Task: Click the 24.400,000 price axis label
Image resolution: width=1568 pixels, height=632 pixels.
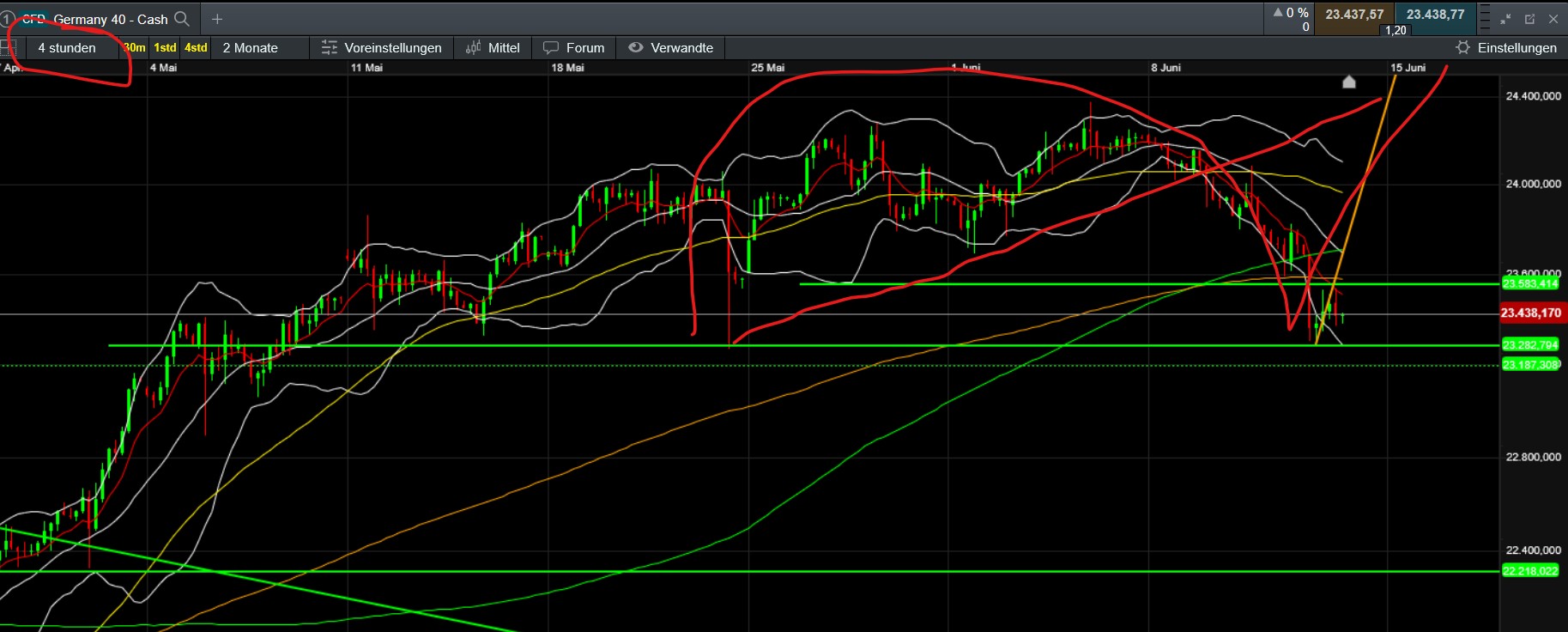Action: pyautogui.click(x=1534, y=96)
